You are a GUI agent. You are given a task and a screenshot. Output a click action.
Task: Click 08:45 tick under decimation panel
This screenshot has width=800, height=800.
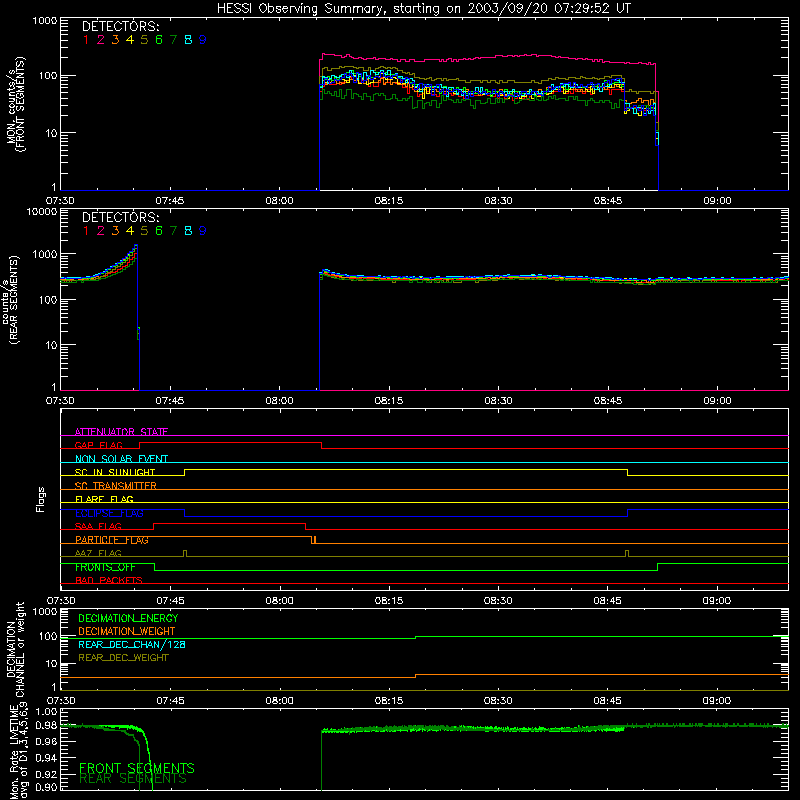pos(608,701)
